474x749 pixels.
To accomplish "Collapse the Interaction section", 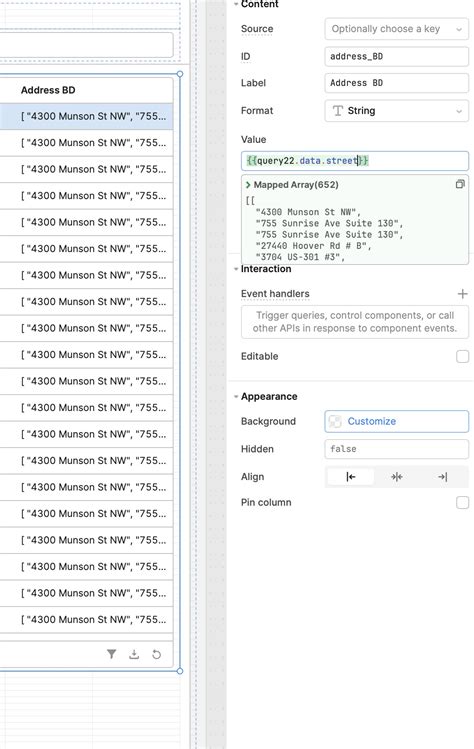I will (x=236, y=269).
